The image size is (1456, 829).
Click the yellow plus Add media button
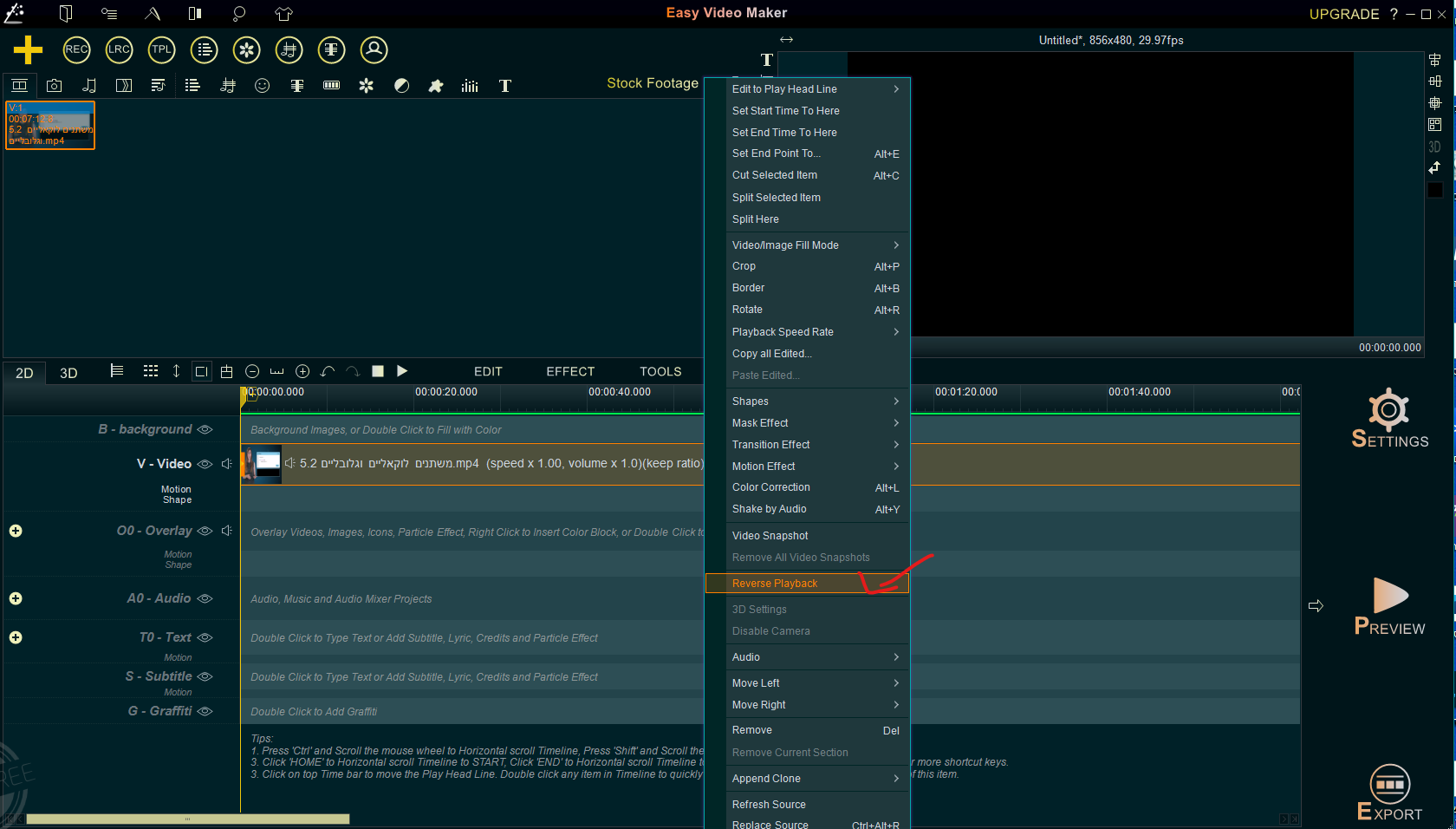click(x=28, y=49)
